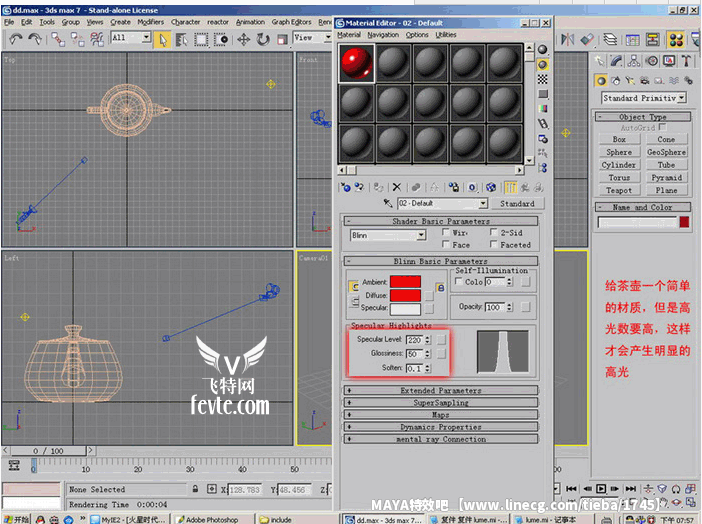Click Put to Library icon

(x=454, y=187)
